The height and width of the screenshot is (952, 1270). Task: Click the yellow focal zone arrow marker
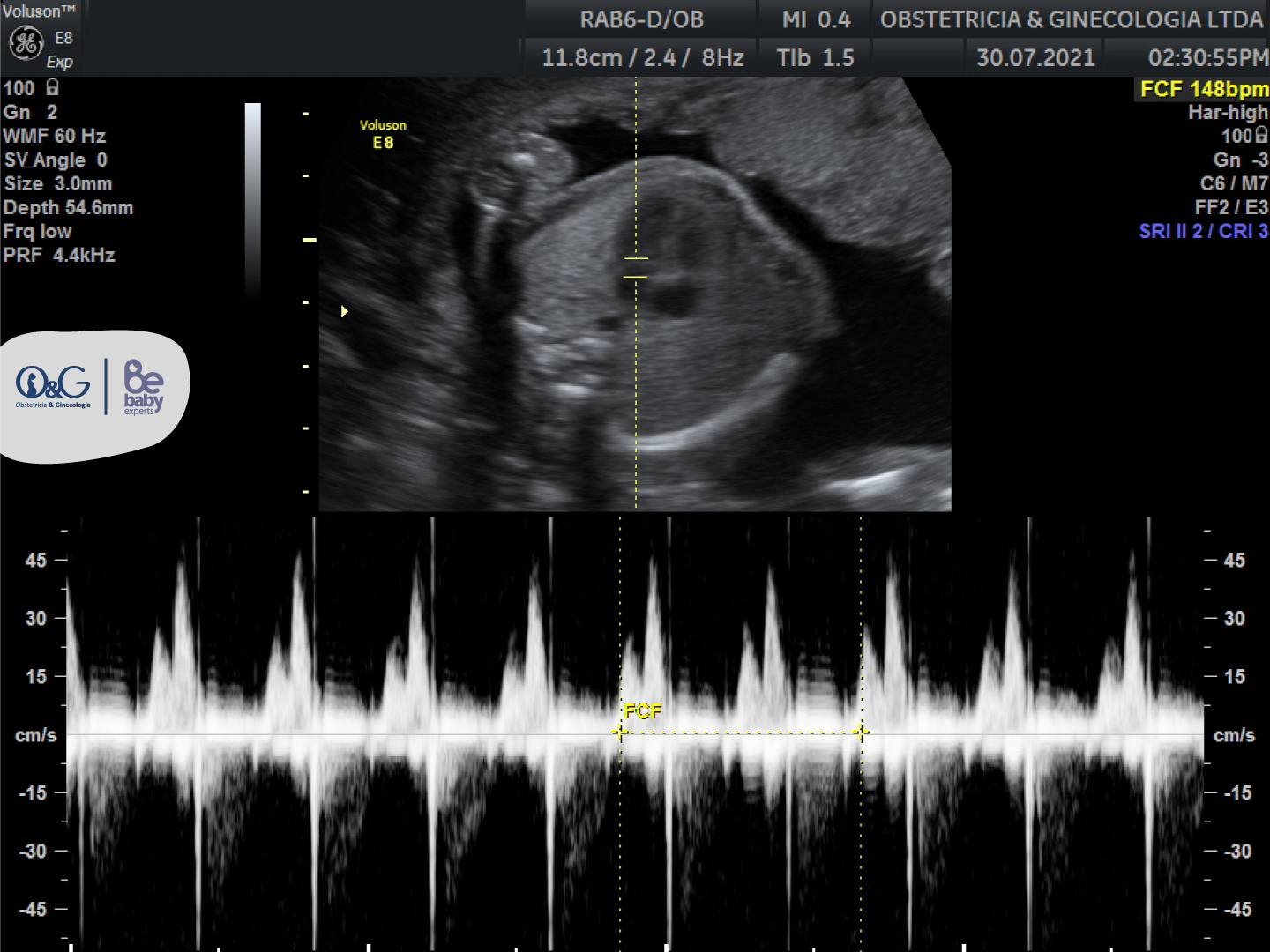[x=344, y=311]
